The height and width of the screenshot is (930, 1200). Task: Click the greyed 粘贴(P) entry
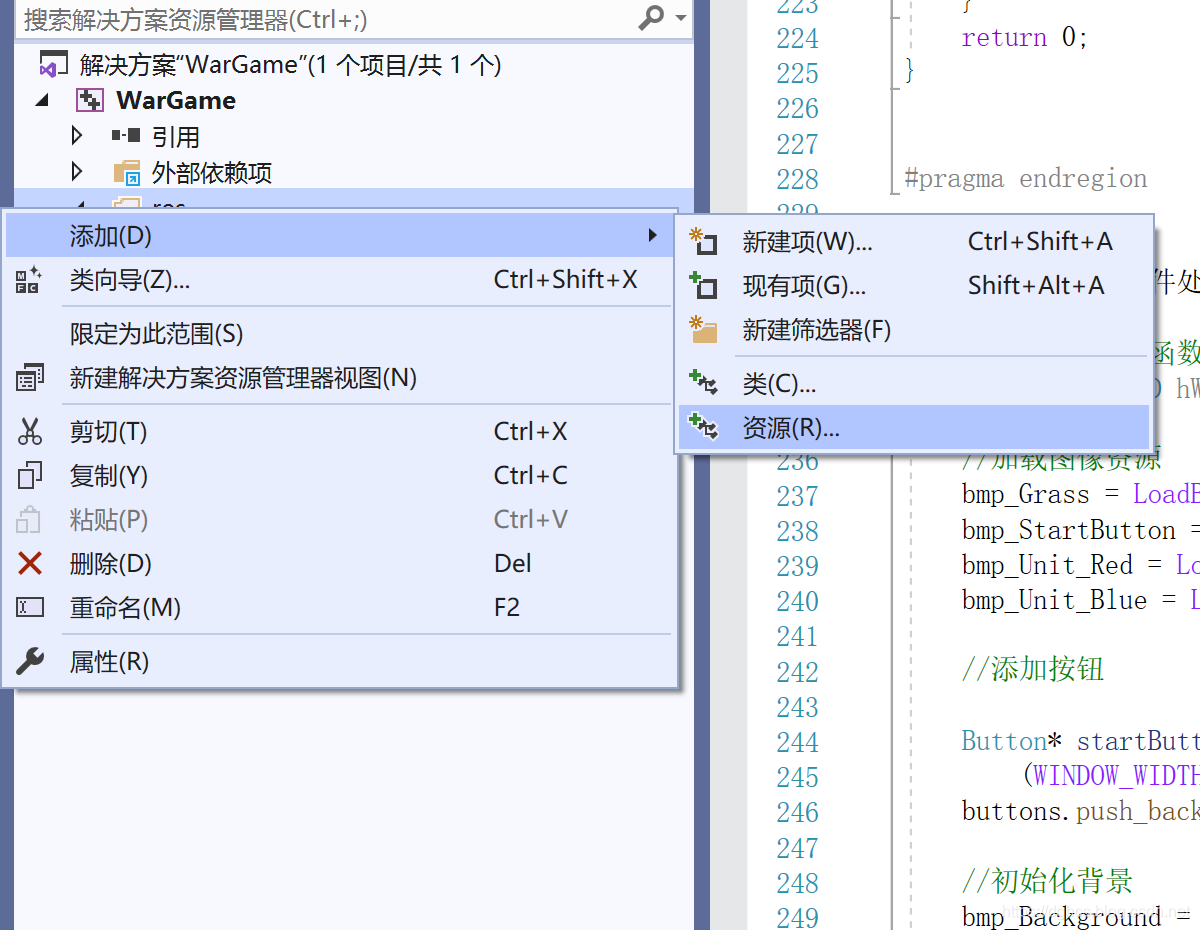(x=339, y=519)
